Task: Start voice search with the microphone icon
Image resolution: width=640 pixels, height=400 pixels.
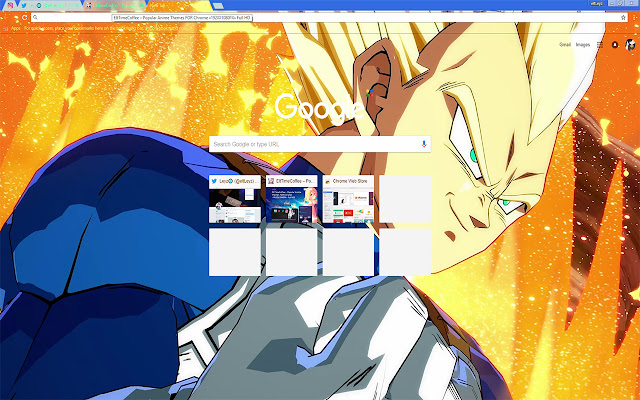Action: click(x=424, y=144)
